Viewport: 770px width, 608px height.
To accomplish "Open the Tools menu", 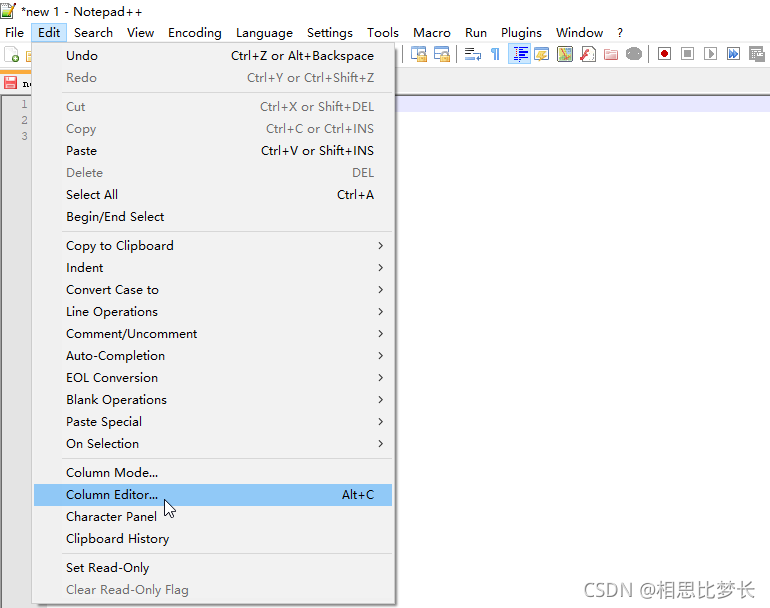I will point(383,33).
